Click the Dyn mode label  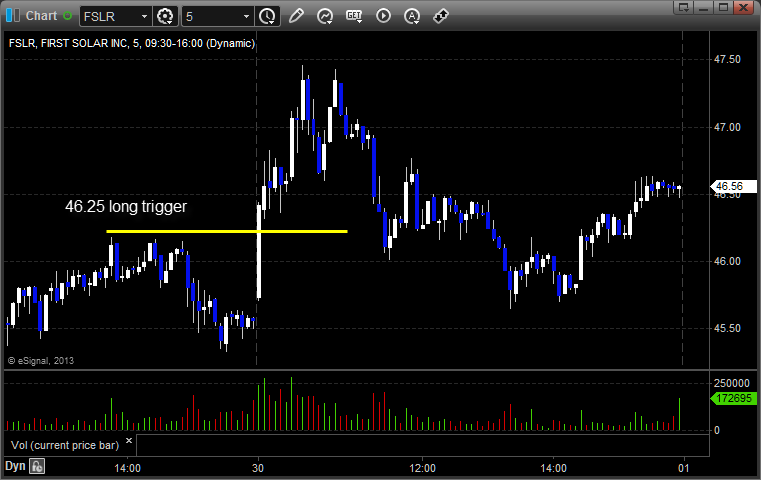tap(15, 466)
